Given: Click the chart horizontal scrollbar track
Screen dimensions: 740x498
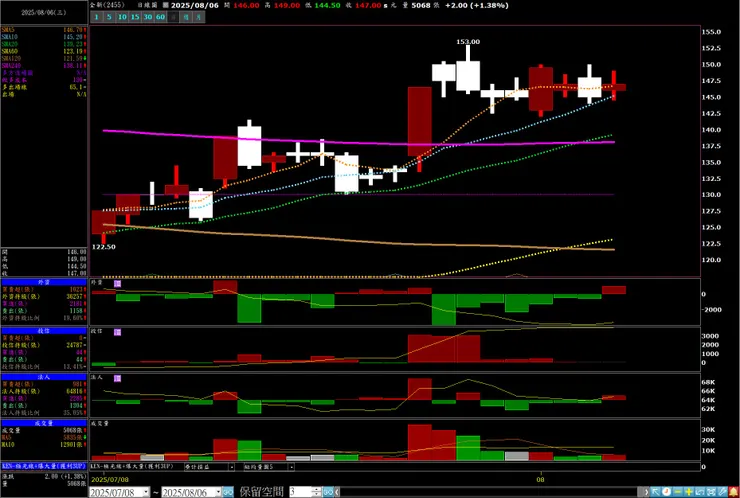Looking at the screenshot, I should click(488, 492).
